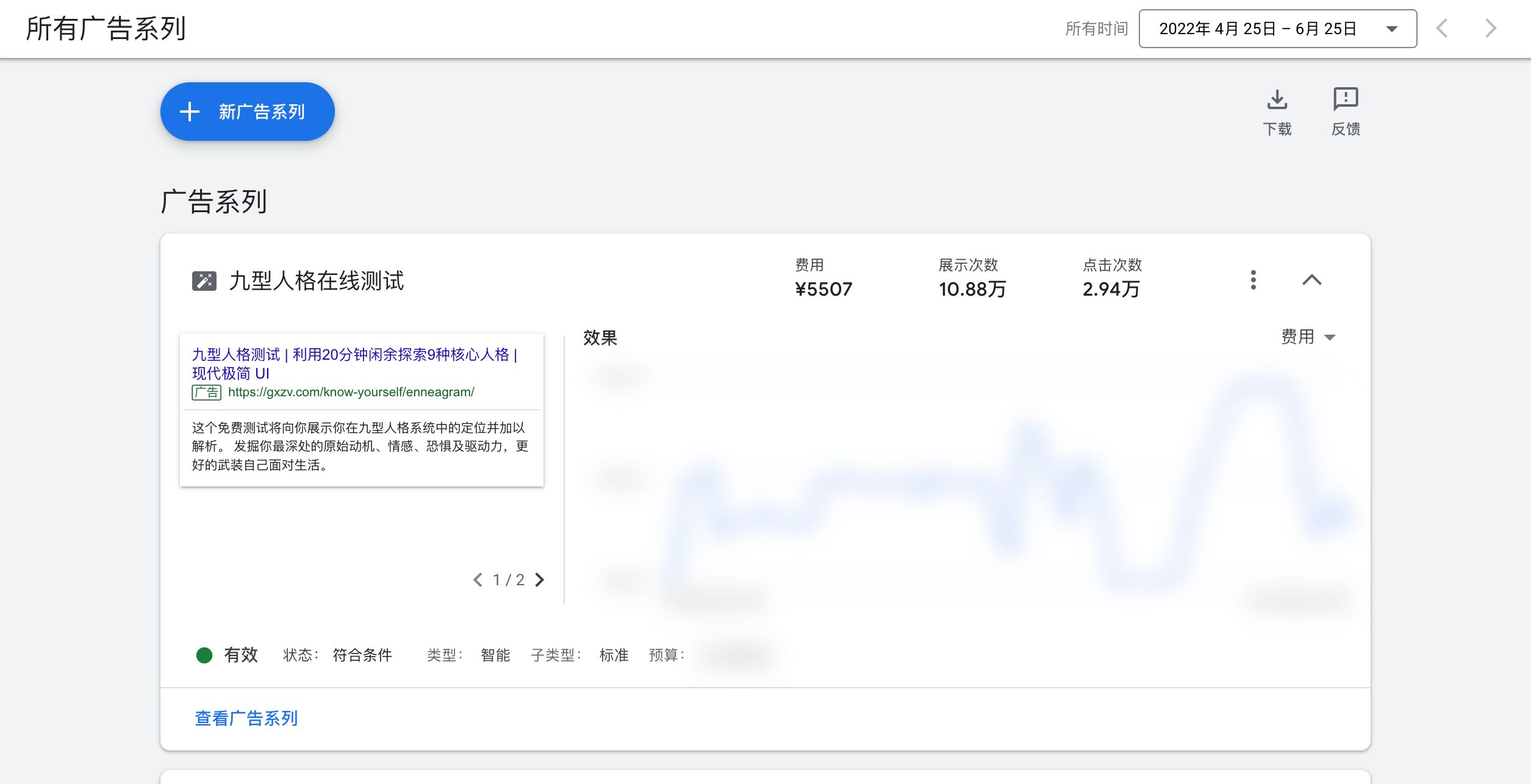Click the campaign title 九型人格在线测试

pos(316,281)
